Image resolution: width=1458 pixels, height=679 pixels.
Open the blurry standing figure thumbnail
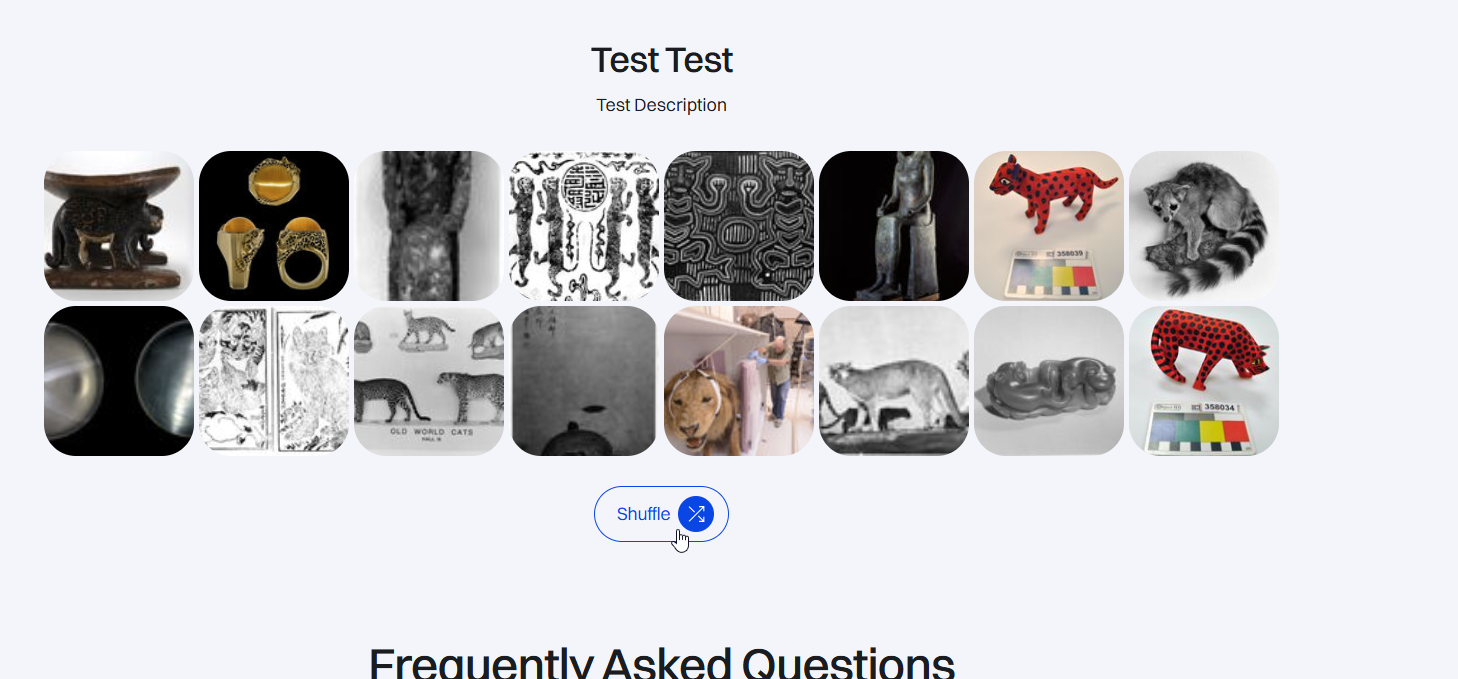pyautogui.click(x=429, y=226)
